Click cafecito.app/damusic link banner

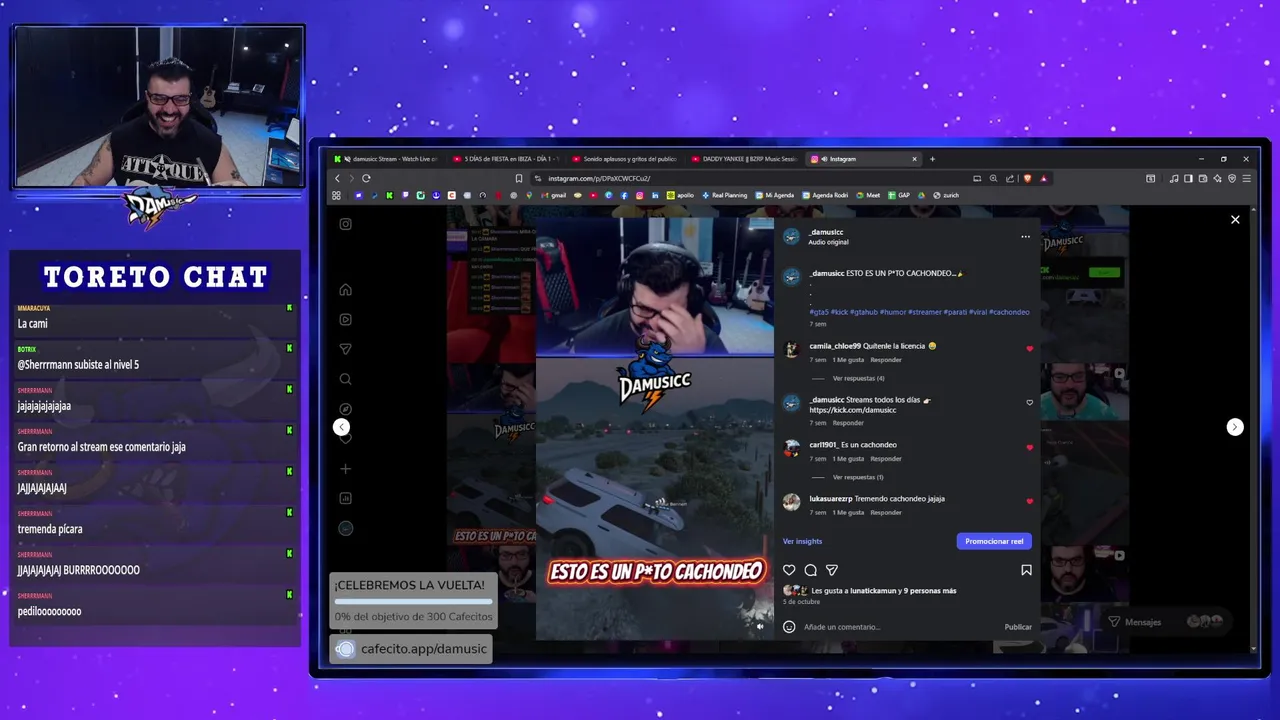[411, 649]
